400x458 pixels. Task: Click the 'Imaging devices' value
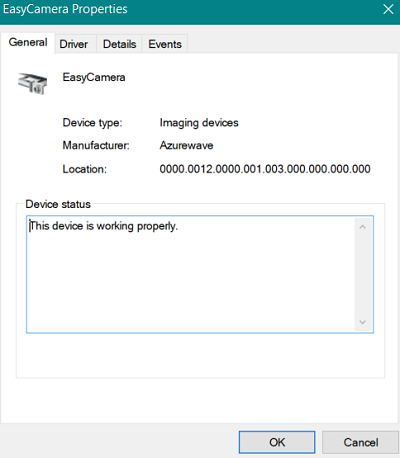199,123
